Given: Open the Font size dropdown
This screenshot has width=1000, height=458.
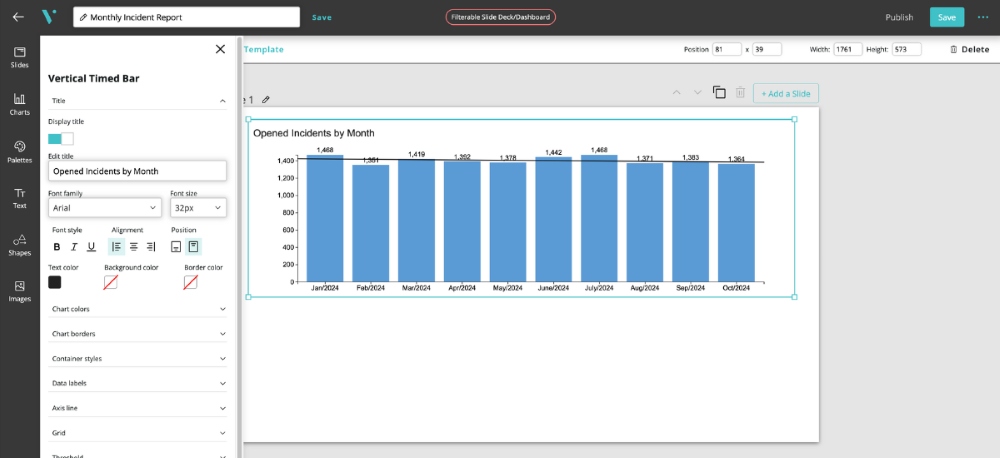Looking at the screenshot, I should 198,207.
